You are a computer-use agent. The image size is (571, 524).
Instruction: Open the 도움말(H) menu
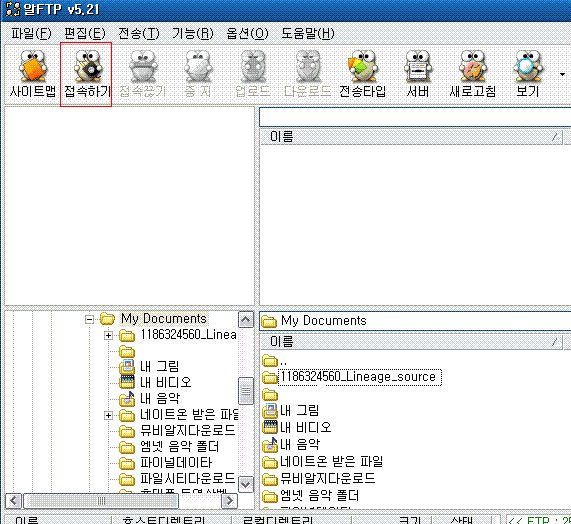point(308,34)
